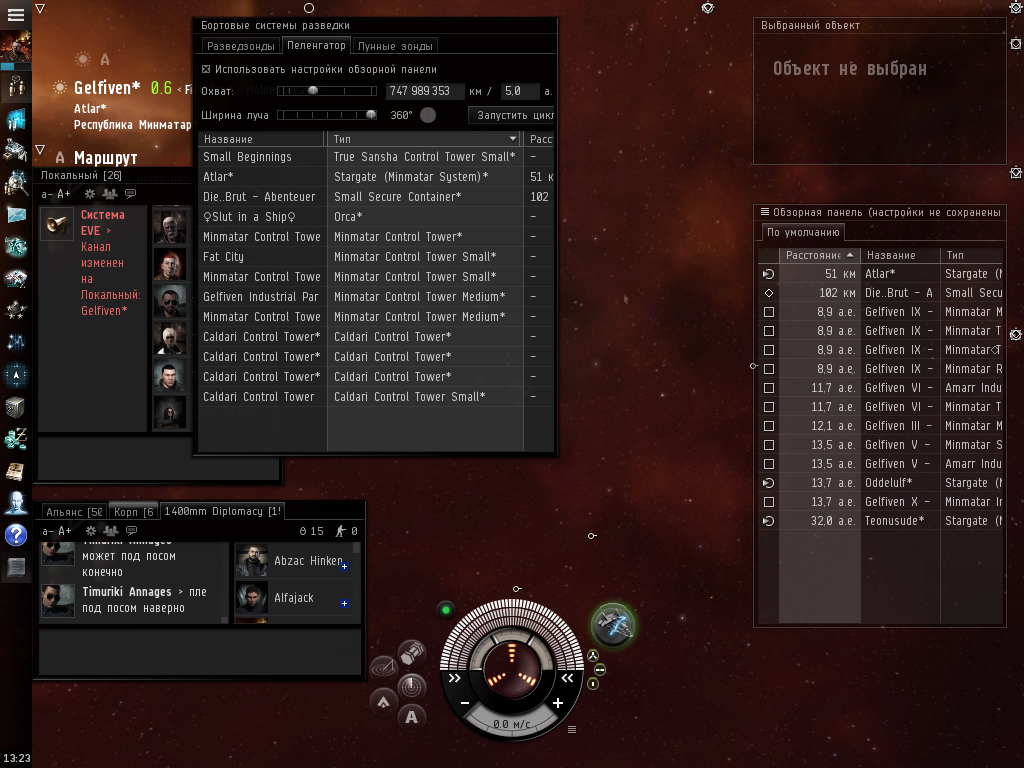This screenshot has height=768, width=1024.
Task: Open the character sheet icon in Neocom
Action: (16, 86)
